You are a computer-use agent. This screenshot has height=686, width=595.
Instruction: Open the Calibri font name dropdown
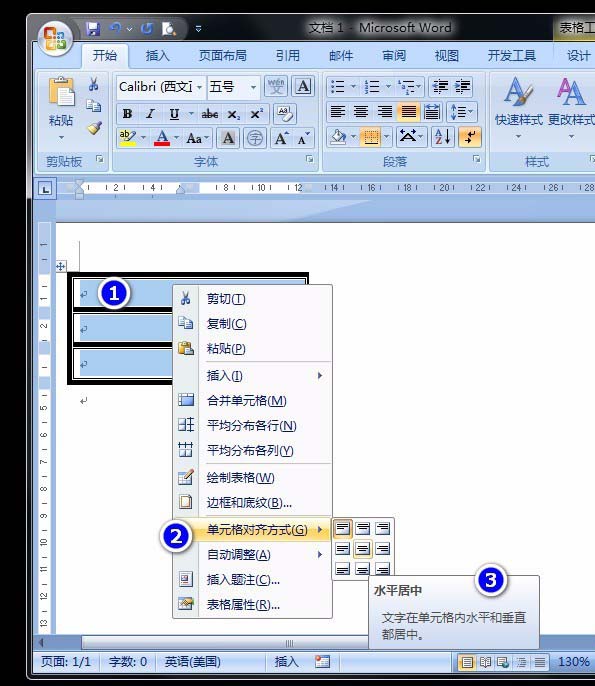coord(161,87)
